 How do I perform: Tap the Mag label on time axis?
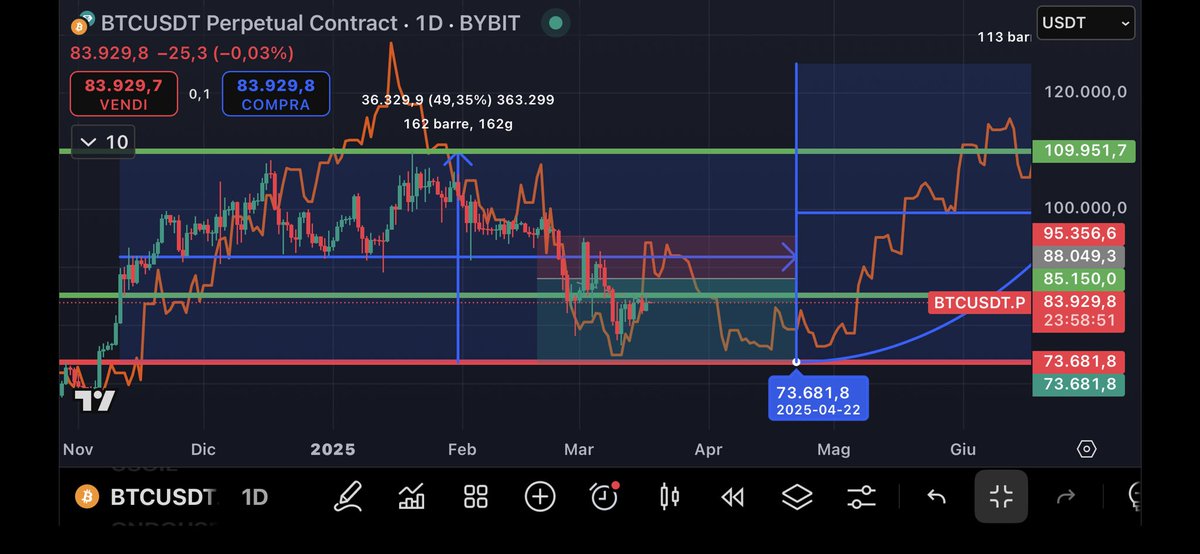tap(833, 449)
